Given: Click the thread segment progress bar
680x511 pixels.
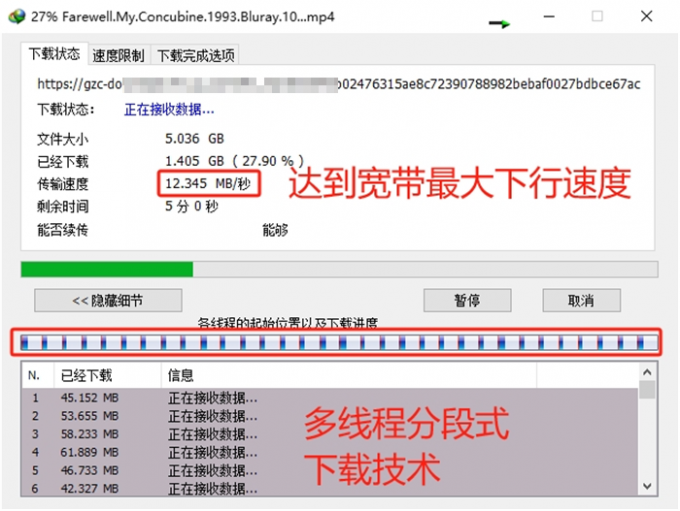Looking at the screenshot, I should click(x=339, y=342).
